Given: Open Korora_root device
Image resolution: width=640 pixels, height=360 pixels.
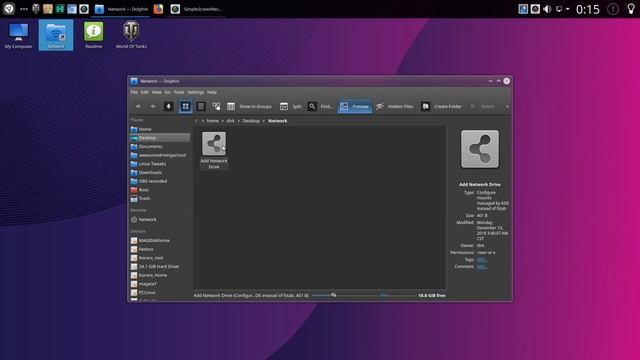Looking at the screenshot, I should point(160,258).
